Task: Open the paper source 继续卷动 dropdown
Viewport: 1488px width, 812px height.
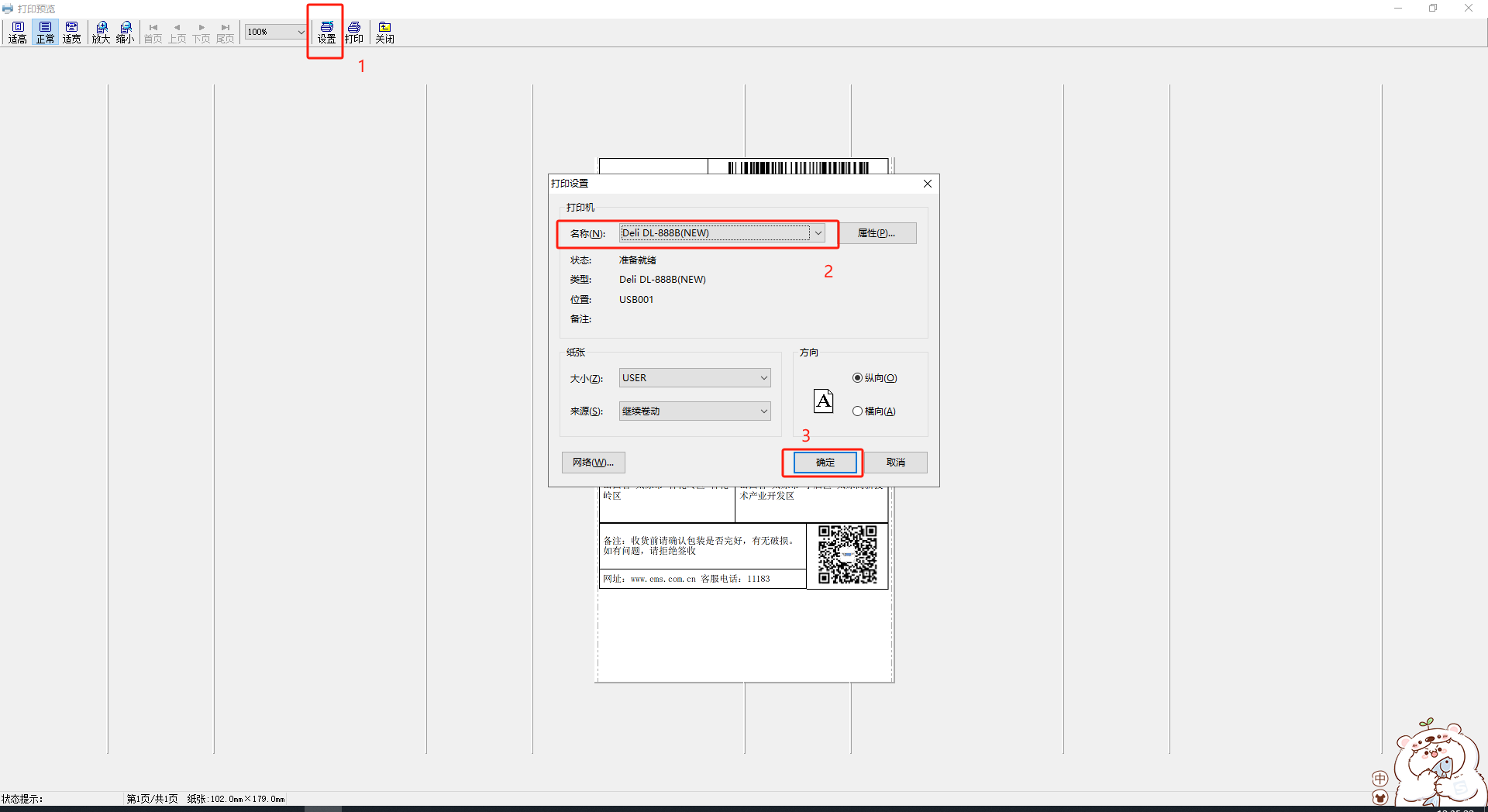Action: [763, 411]
